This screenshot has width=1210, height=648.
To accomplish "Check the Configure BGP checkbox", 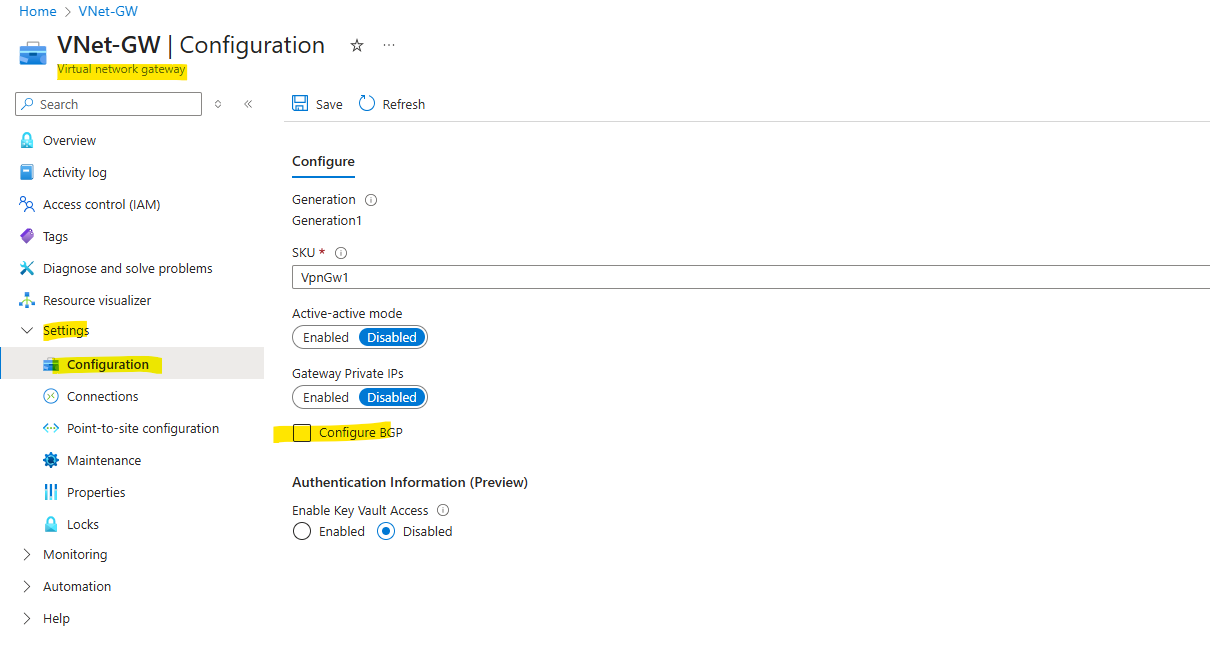I will [302, 432].
